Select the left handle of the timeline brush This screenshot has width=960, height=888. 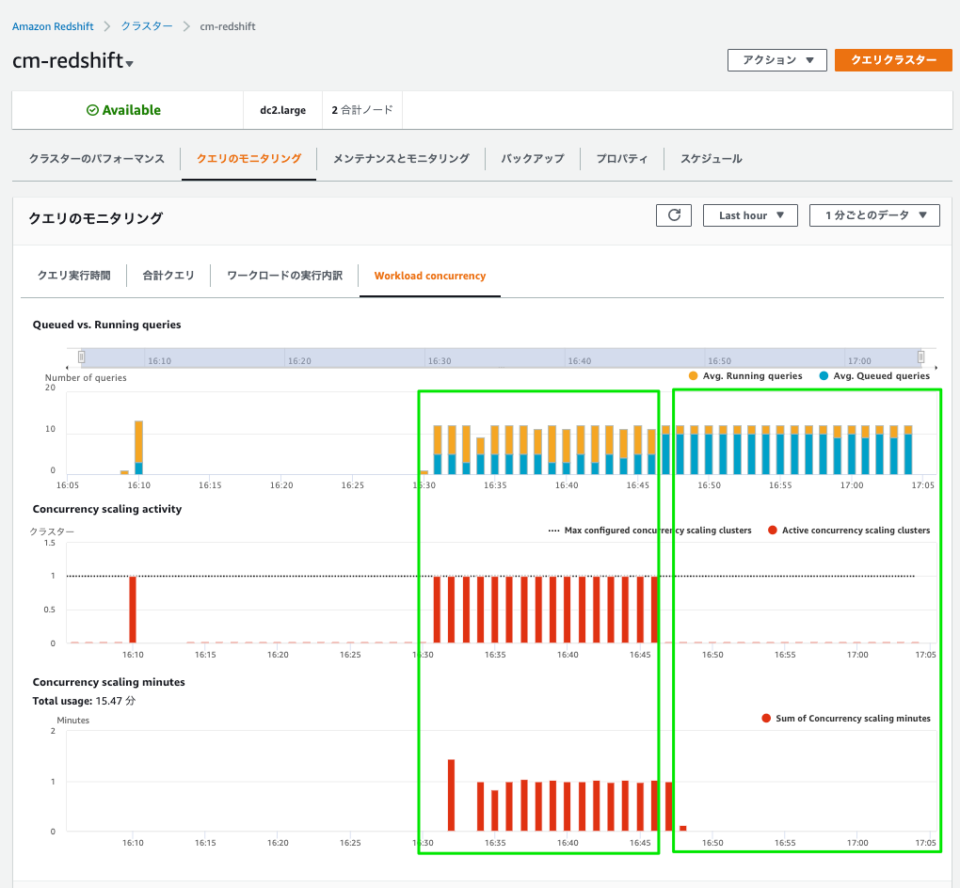click(x=81, y=356)
